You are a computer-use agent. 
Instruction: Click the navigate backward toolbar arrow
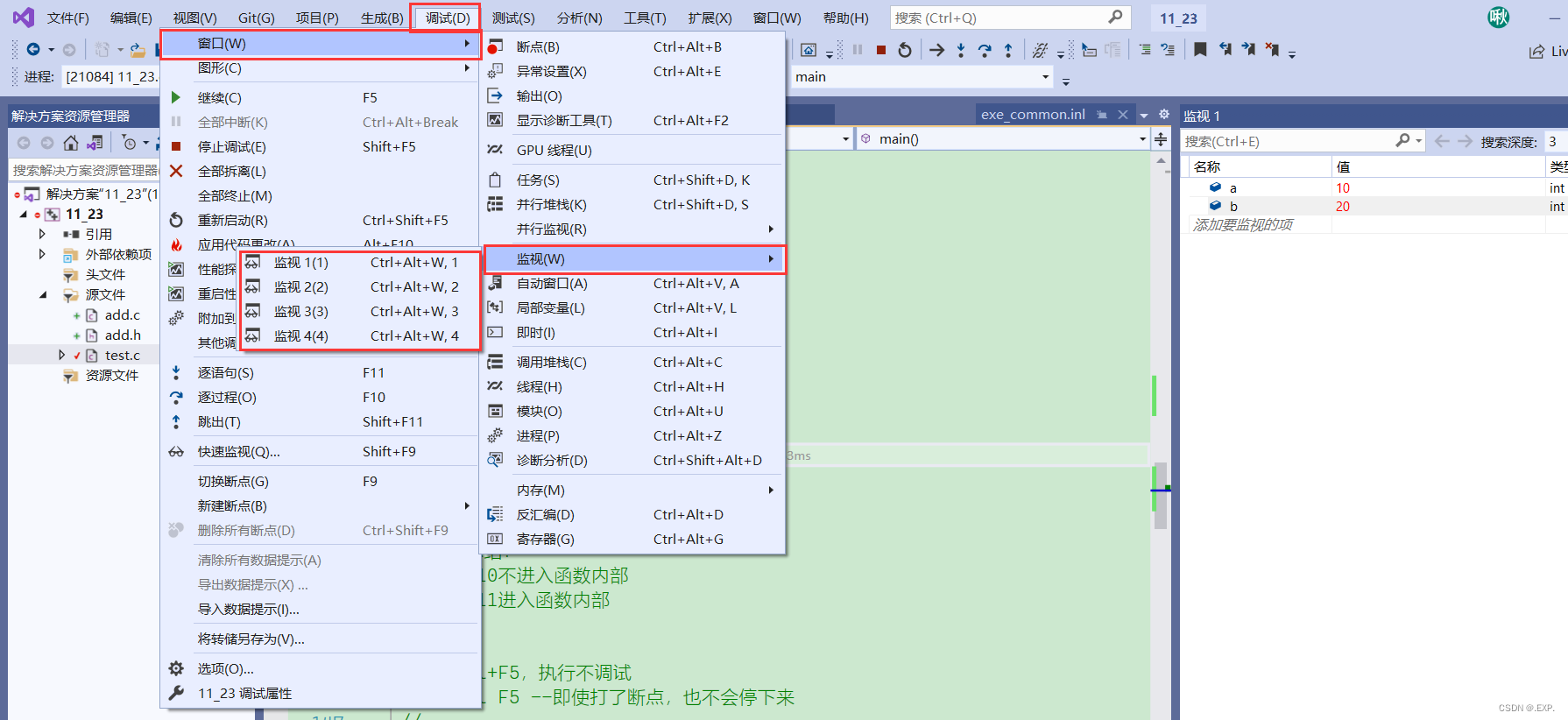[x=33, y=50]
